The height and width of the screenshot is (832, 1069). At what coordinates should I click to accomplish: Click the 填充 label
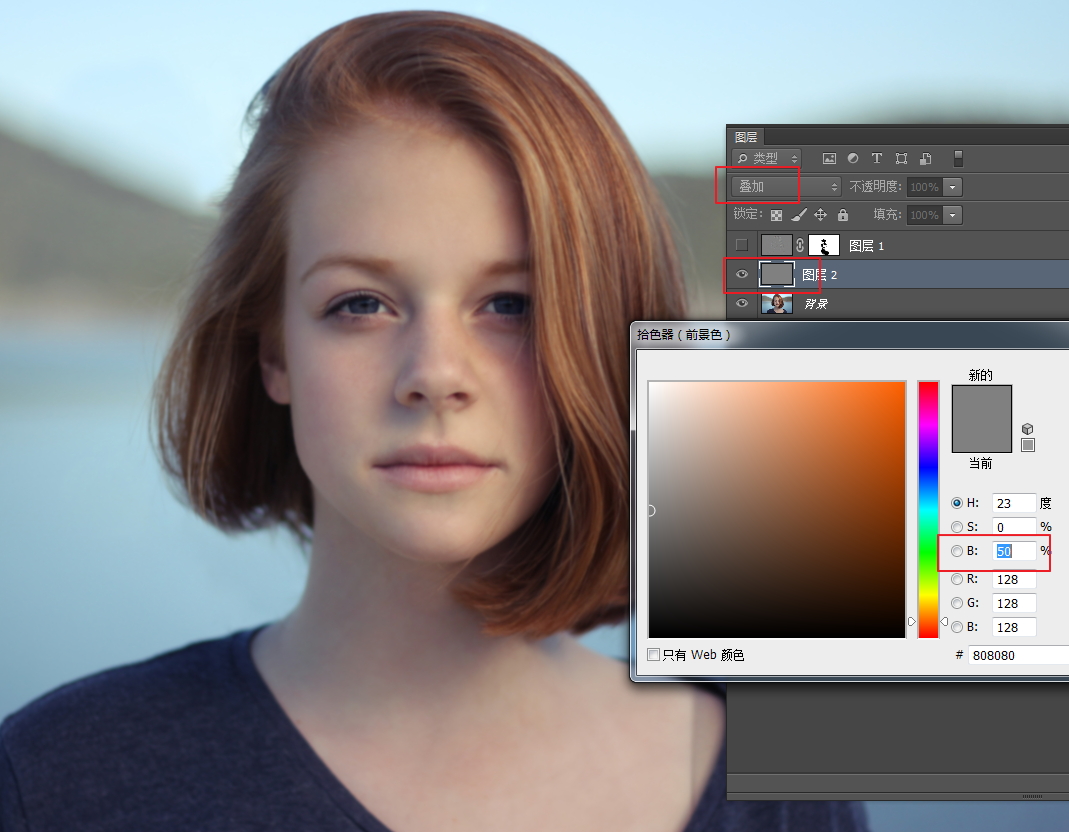(887, 214)
